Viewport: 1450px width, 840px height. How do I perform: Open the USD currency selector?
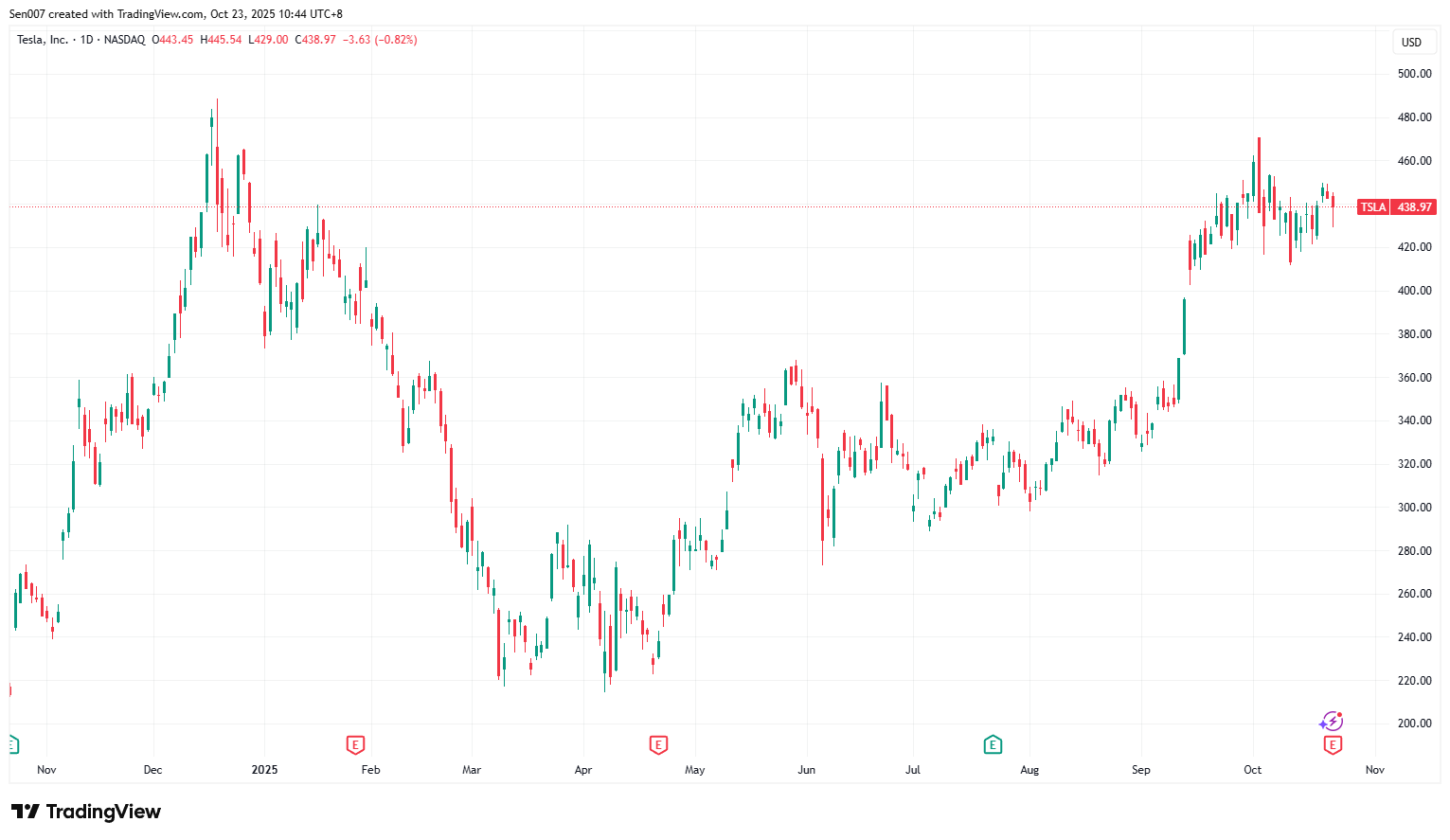1411,42
